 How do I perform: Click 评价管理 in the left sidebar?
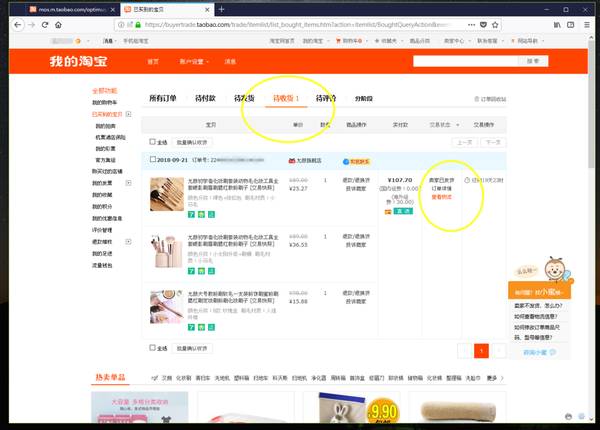(x=102, y=230)
